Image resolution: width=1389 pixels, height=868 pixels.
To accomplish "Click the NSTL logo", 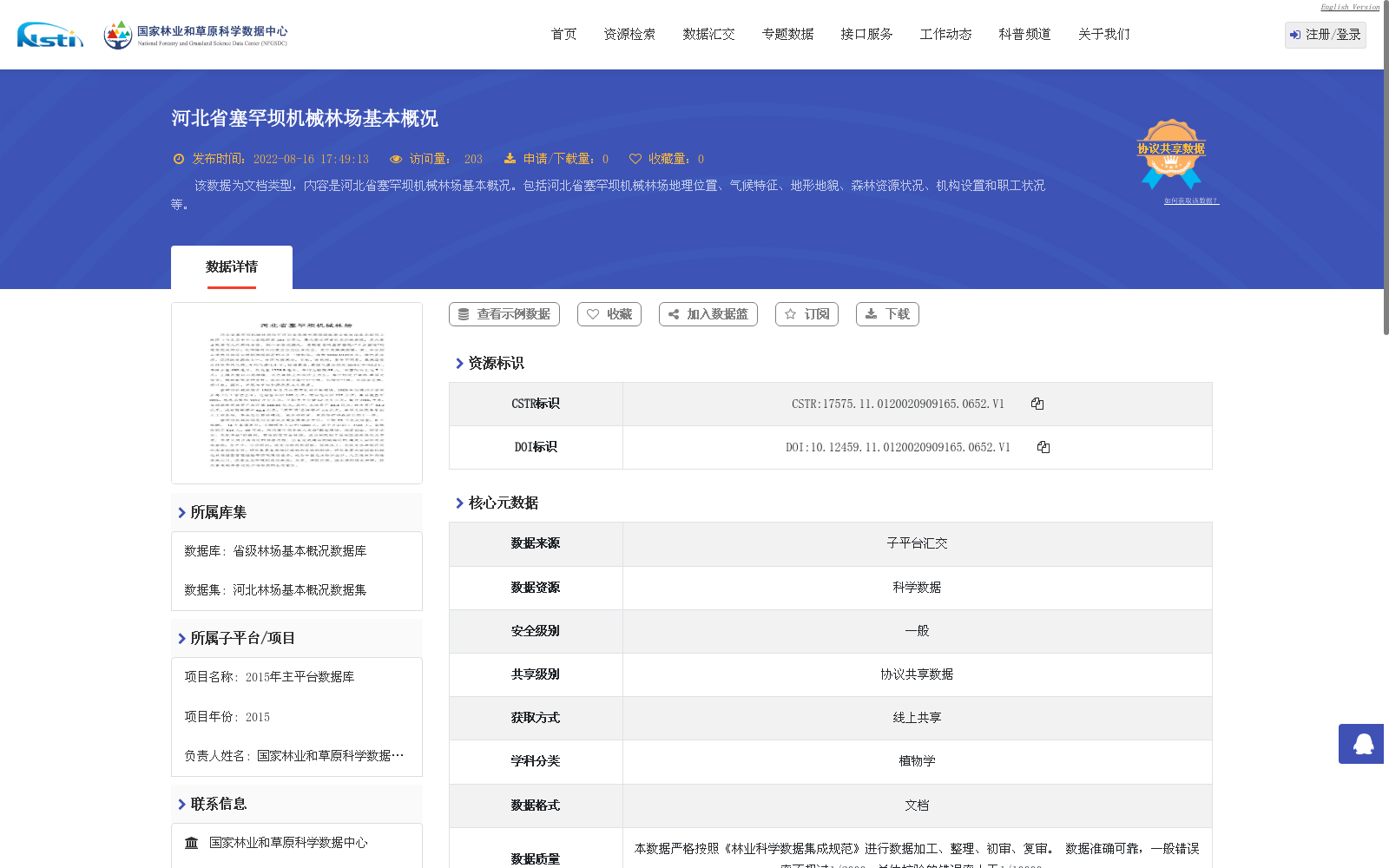I will point(49,36).
